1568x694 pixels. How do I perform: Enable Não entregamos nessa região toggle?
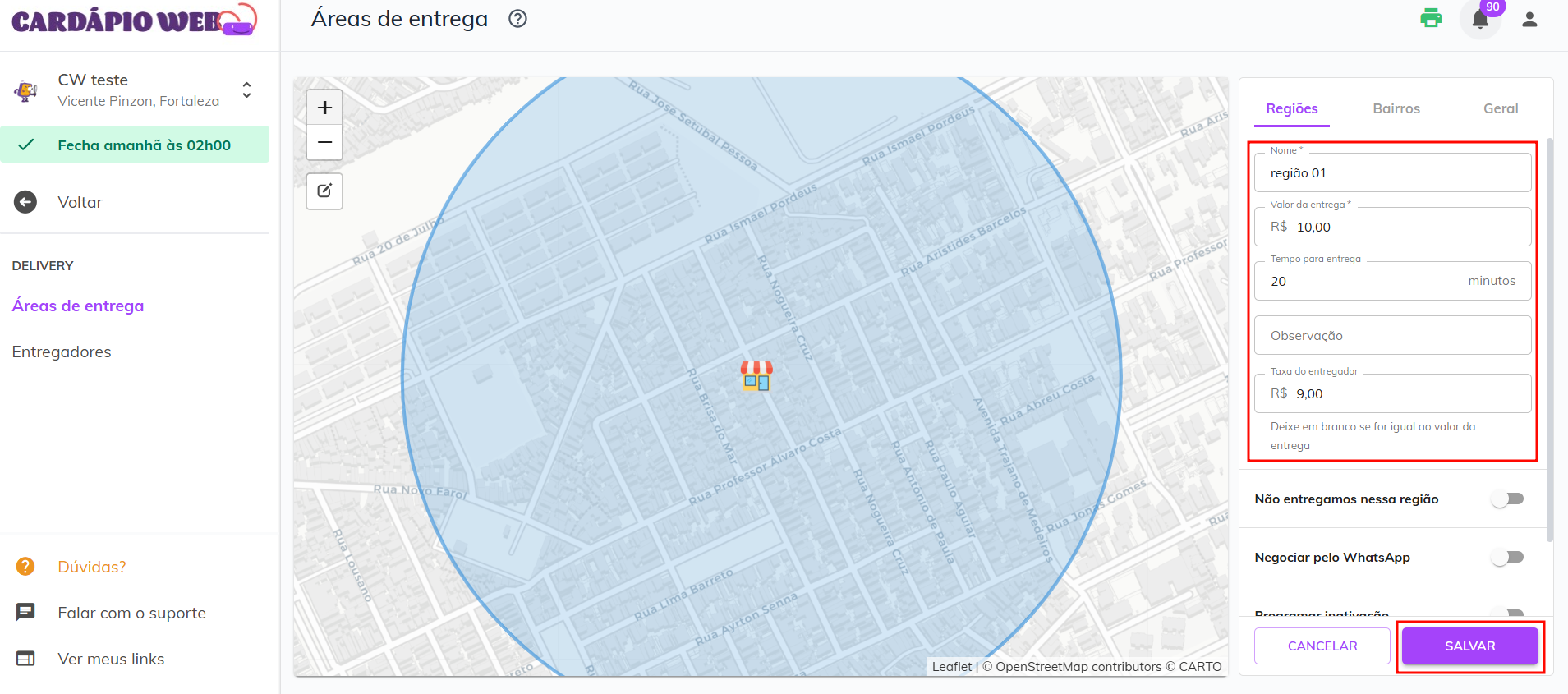click(x=1507, y=499)
